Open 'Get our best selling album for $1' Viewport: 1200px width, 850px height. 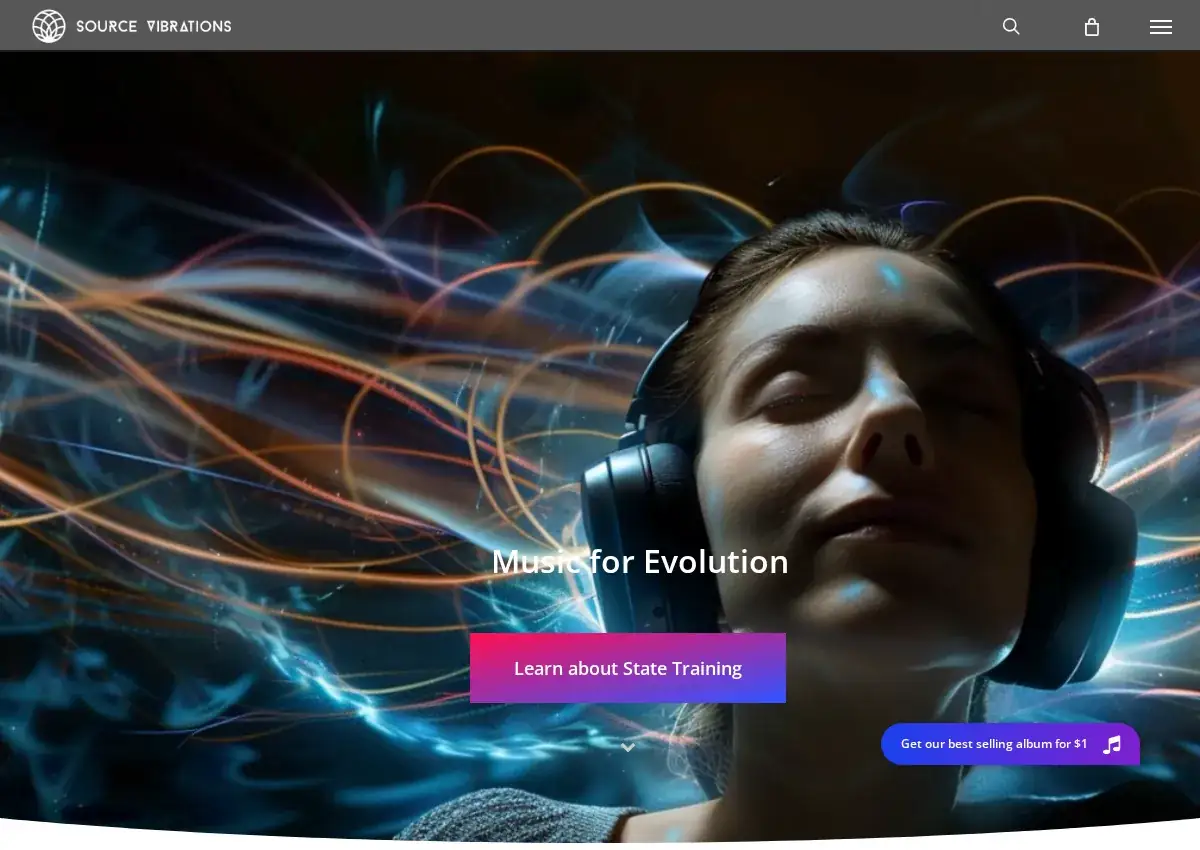[x=1010, y=744]
